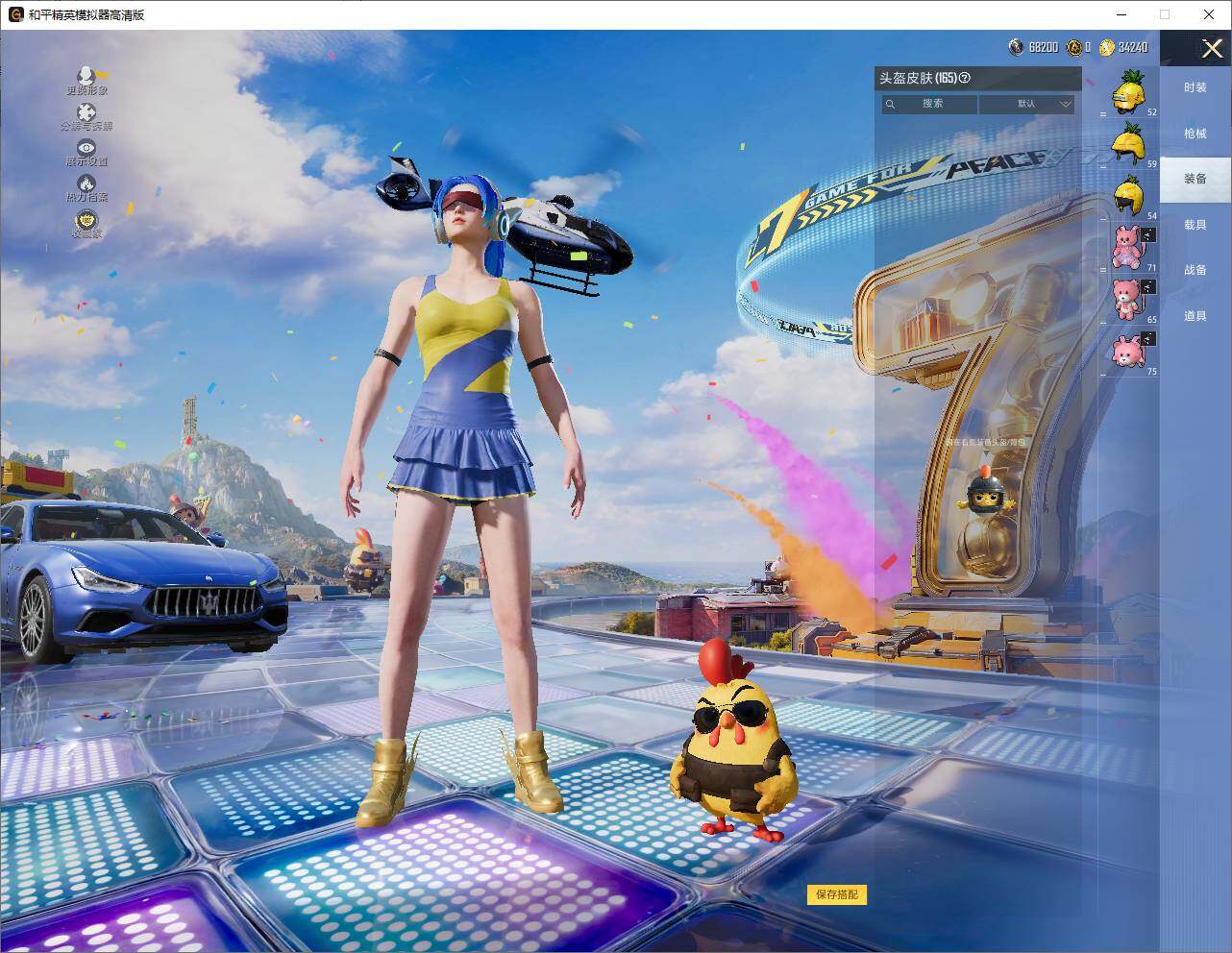1232x953 pixels.
Task: Switch to the 载具 tab
Action: point(1195,225)
